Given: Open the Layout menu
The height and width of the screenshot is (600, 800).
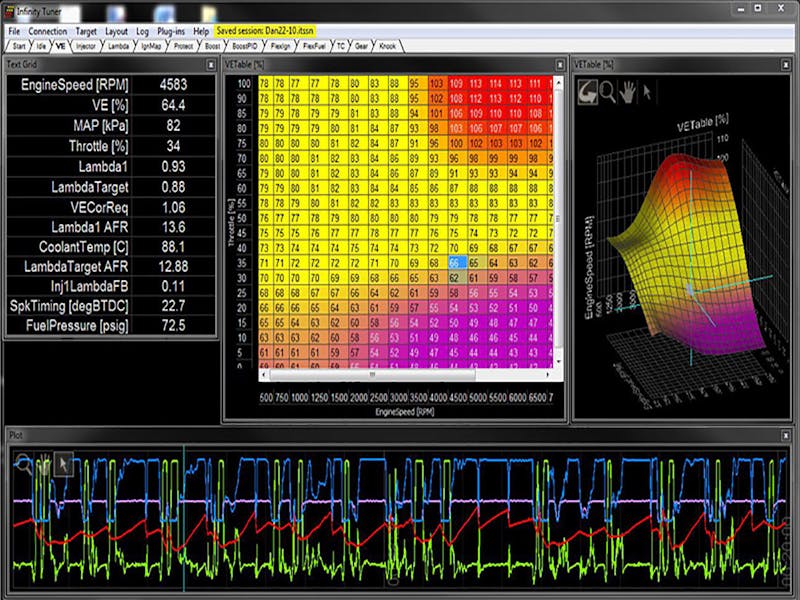Looking at the screenshot, I should pyautogui.click(x=116, y=32).
